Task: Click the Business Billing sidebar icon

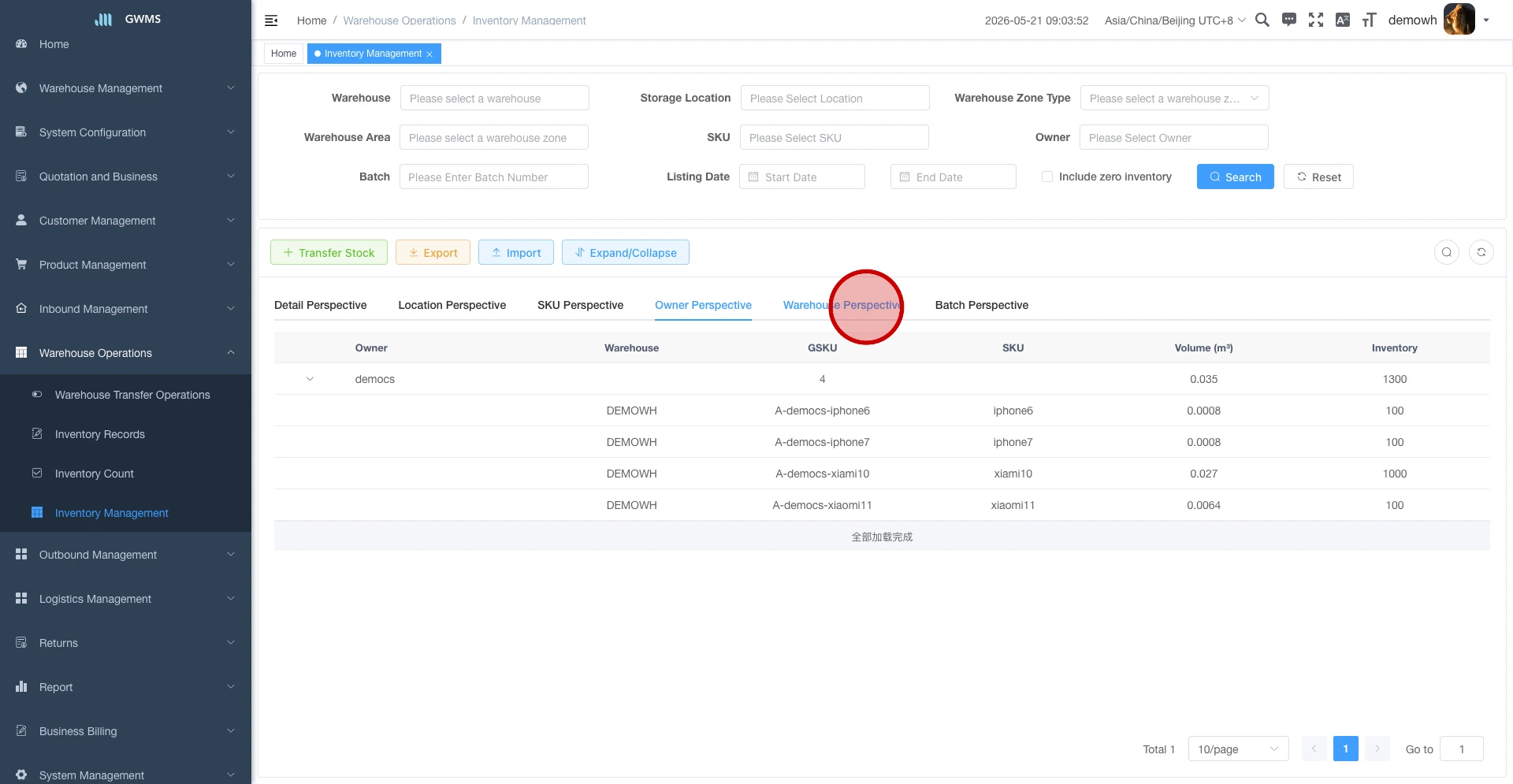Action: coord(21,731)
